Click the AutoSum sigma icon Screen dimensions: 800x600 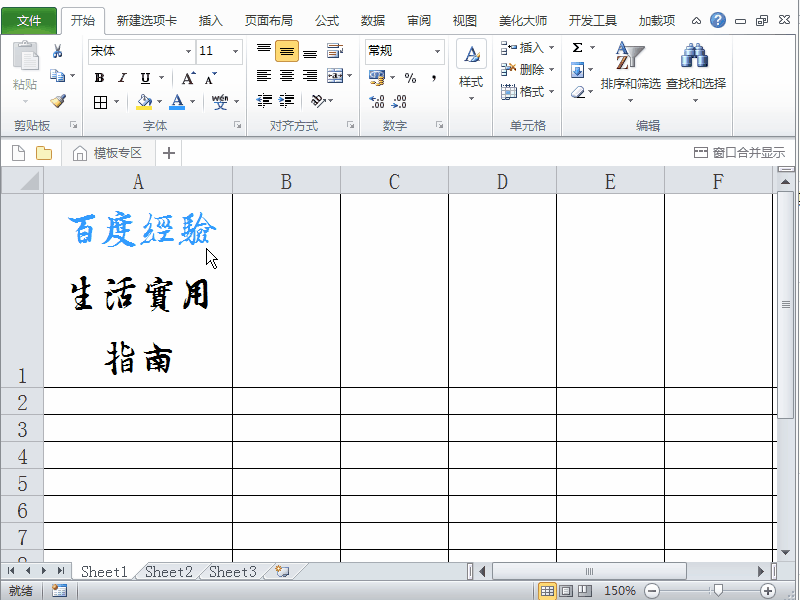click(577, 48)
